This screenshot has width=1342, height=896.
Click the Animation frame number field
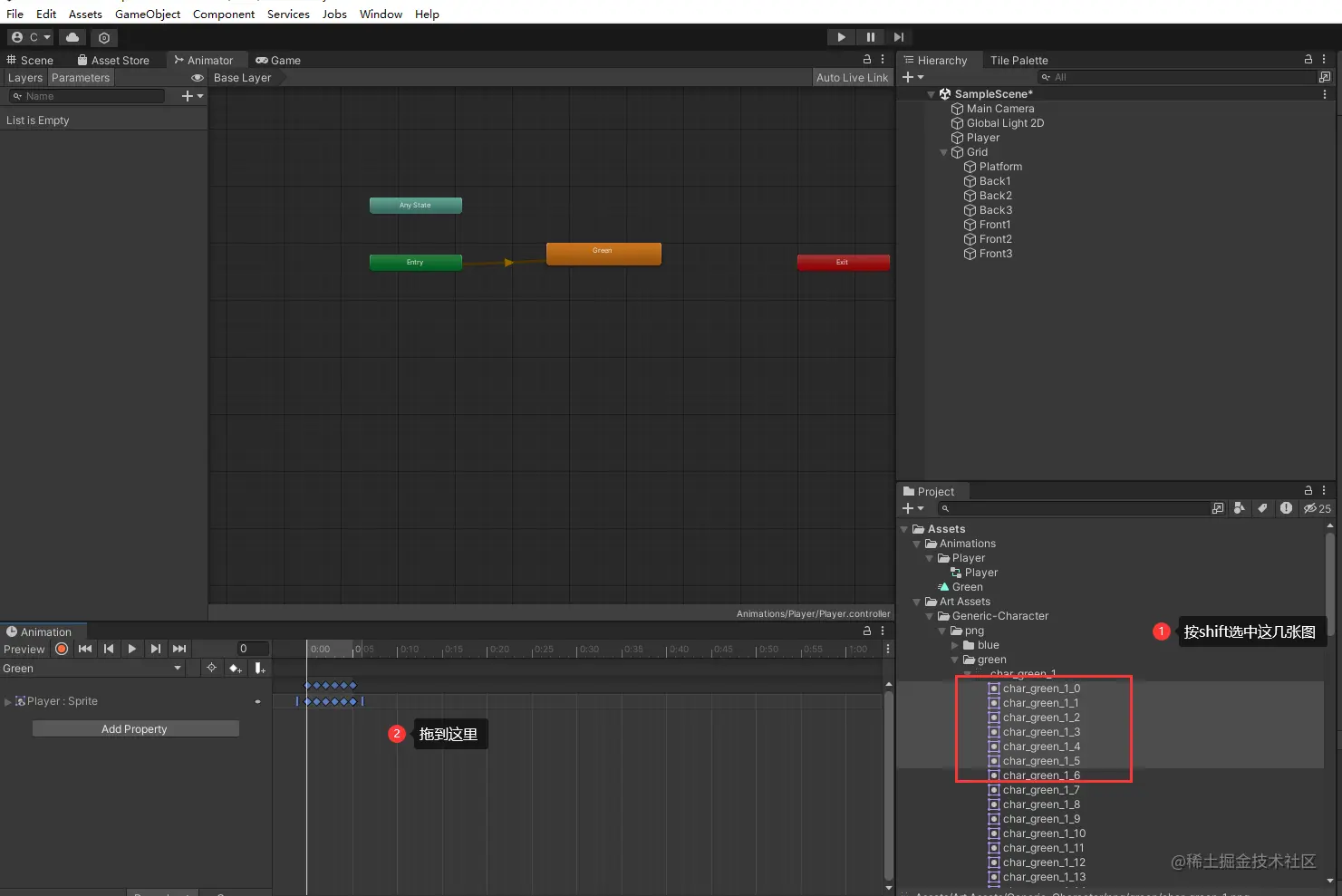253,649
